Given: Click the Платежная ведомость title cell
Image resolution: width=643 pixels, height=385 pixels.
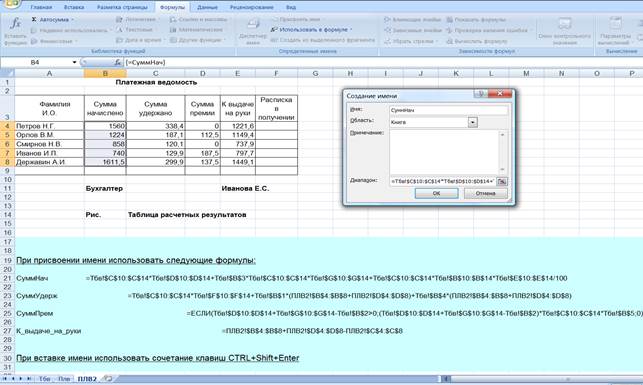Looking at the screenshot, I should 156,82.
